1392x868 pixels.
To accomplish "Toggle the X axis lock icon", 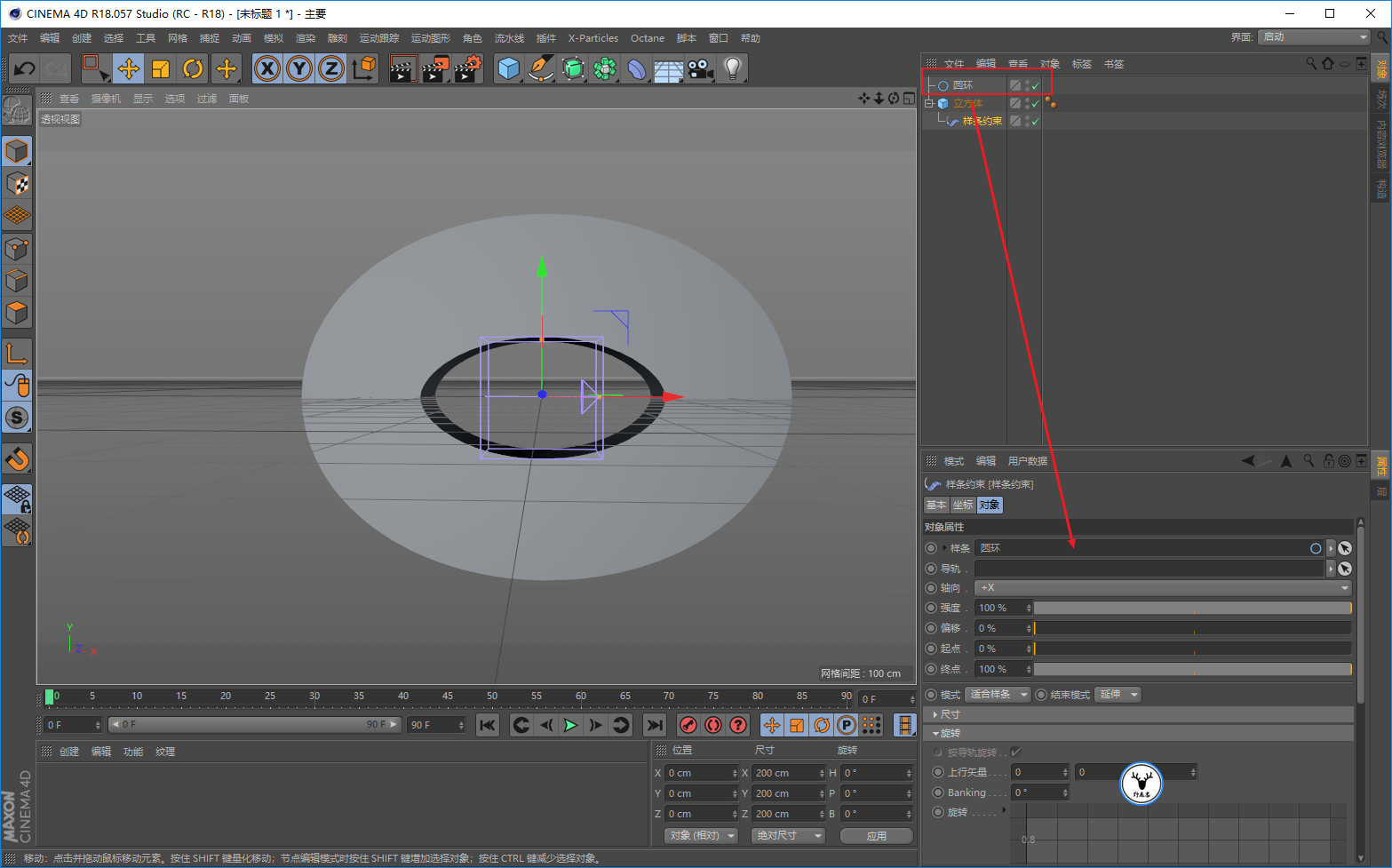I will click(x=266, y=68).
